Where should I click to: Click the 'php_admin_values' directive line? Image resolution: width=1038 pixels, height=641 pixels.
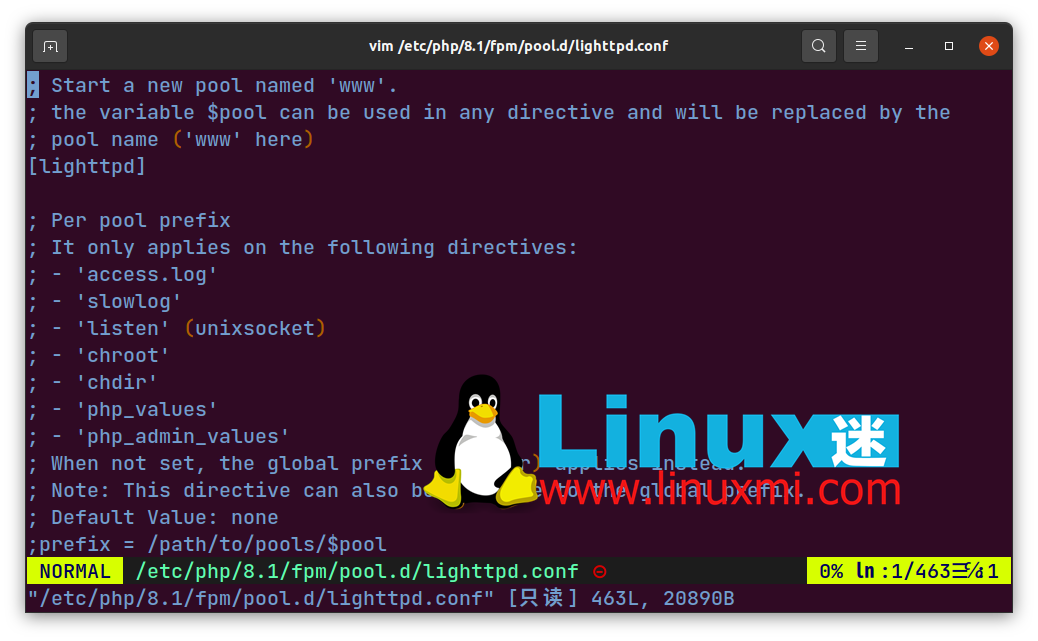(158, 437)
